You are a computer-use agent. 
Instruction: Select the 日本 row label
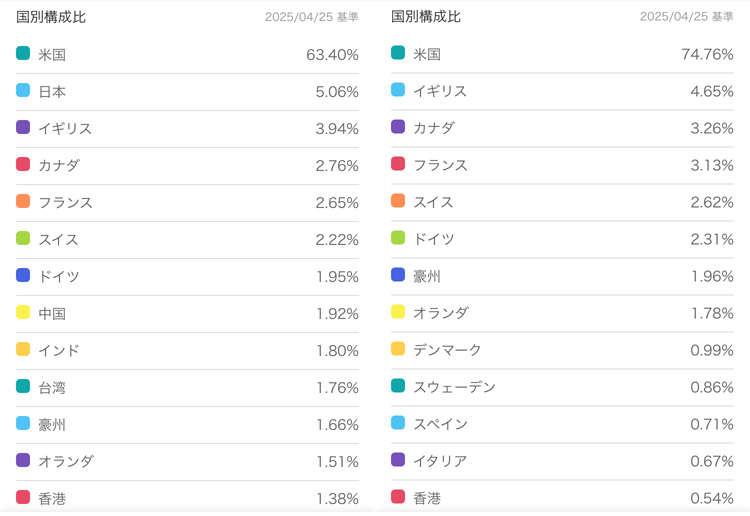click(x=52, y=91)
